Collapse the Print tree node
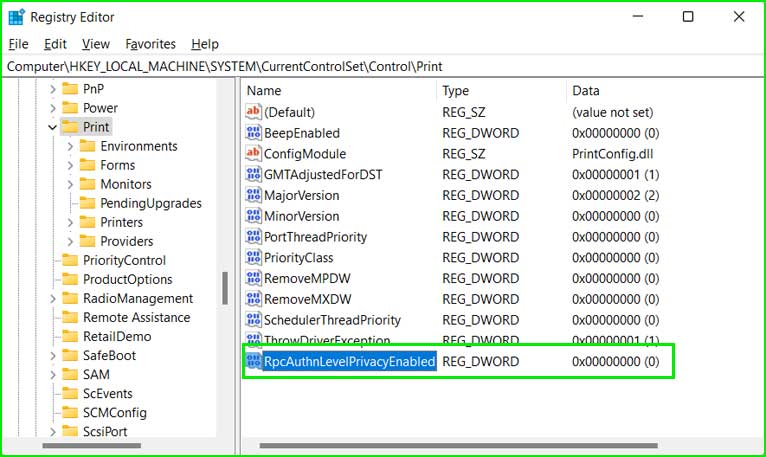The width and height of the screenshot is (766, 457). [53, 127]
